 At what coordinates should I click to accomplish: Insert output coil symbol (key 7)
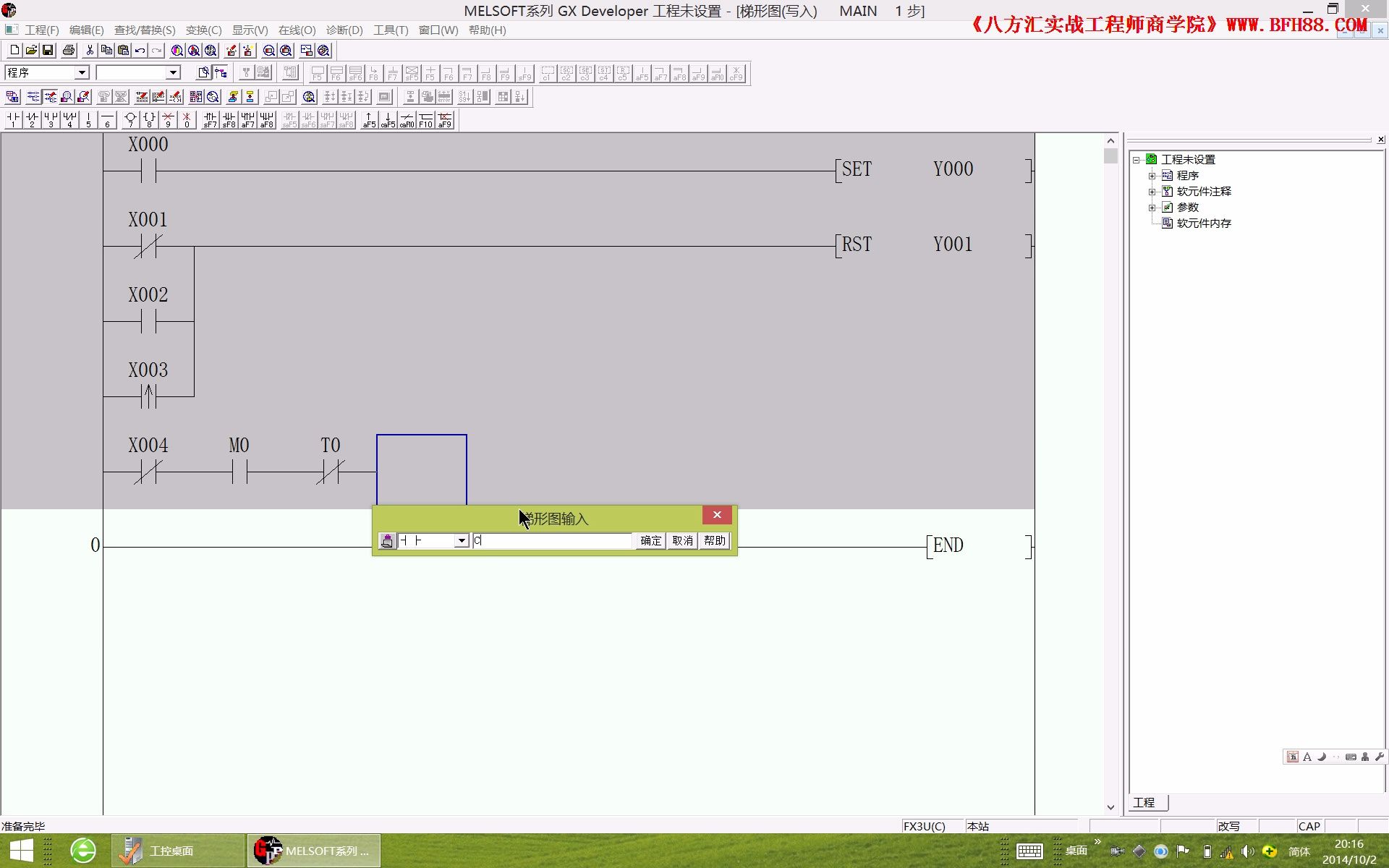click(x=130, y=119)
